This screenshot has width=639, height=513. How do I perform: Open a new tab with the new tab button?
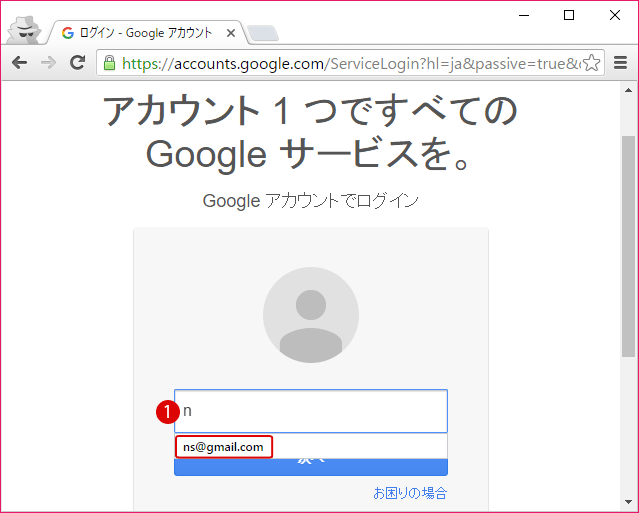click(x=262, y=34)
